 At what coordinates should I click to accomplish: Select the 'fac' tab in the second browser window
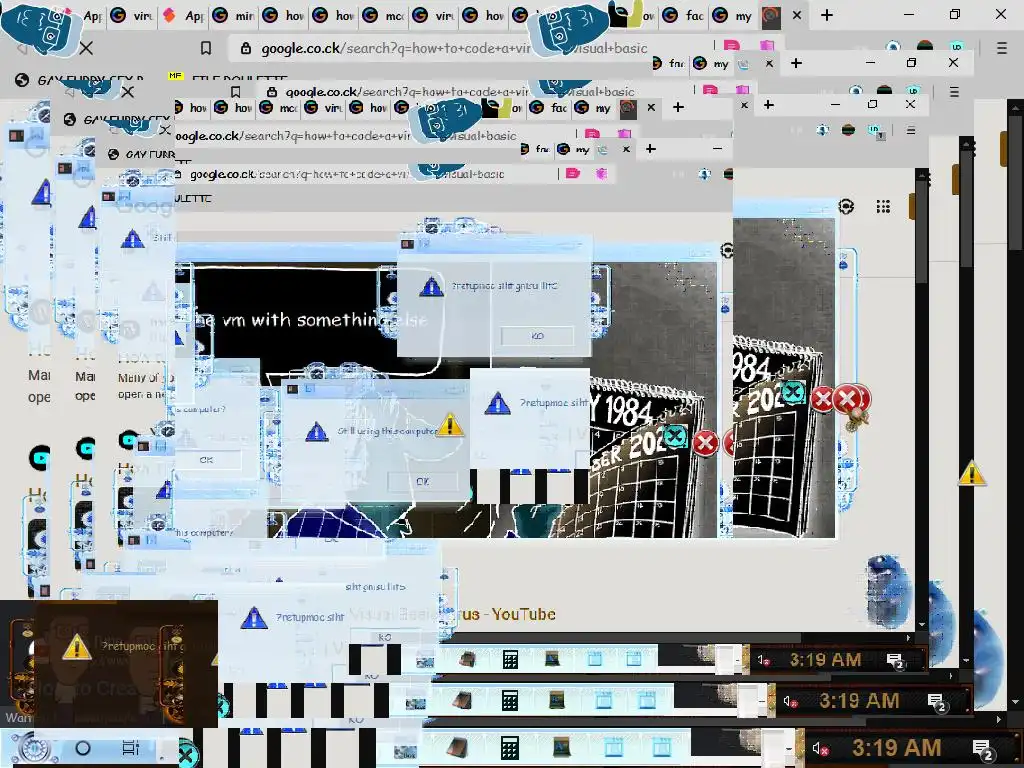pyautogui.click(x=670, y=63)
